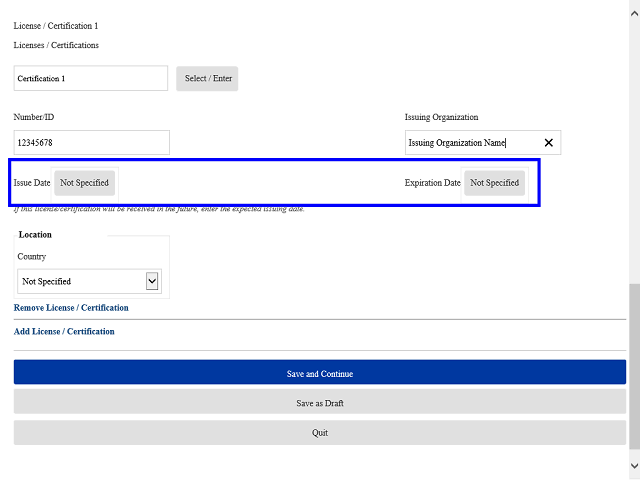The width and height of the screenshot is (640, 480).
Task: Click the vertical scrollbar thumb
Action: coord(634,366)
